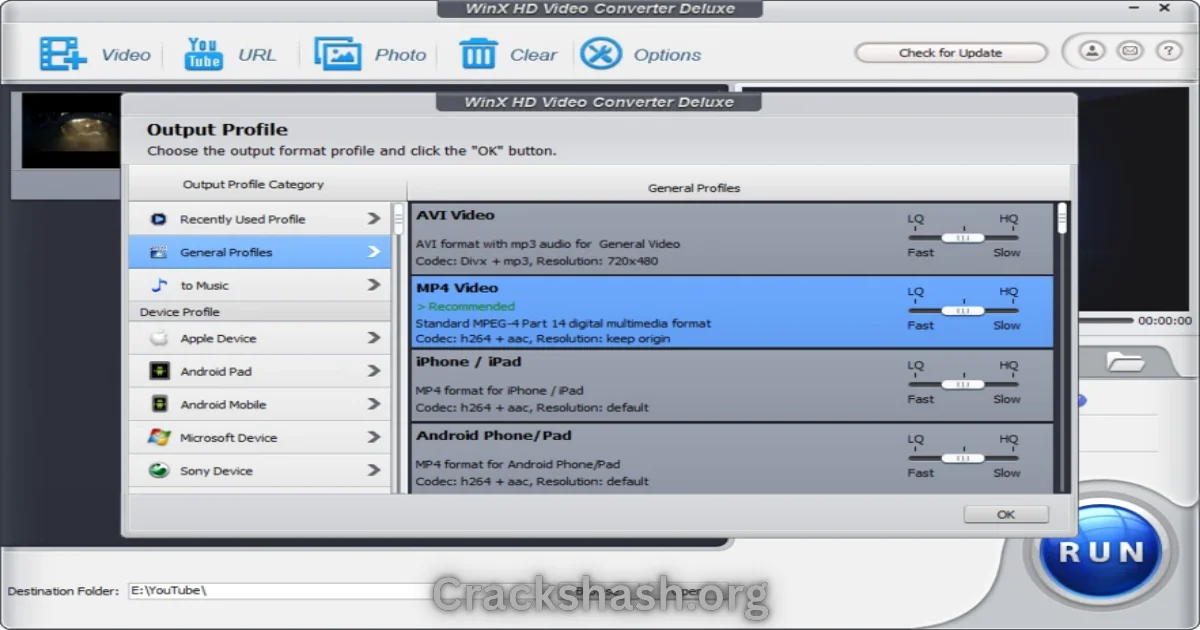Screen dimensions: 1200x630
Task: Click the Device Profile header
Action: pos(180,312)
